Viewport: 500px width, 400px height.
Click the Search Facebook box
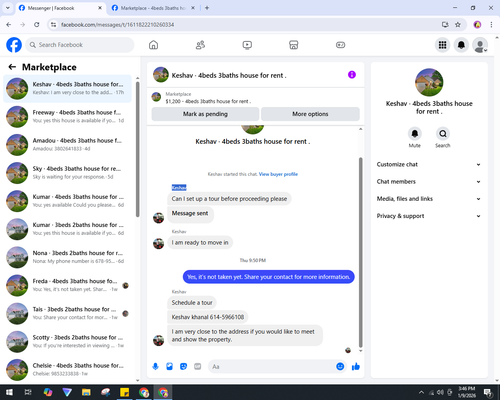pyautogui.click(x=80, y=45)
